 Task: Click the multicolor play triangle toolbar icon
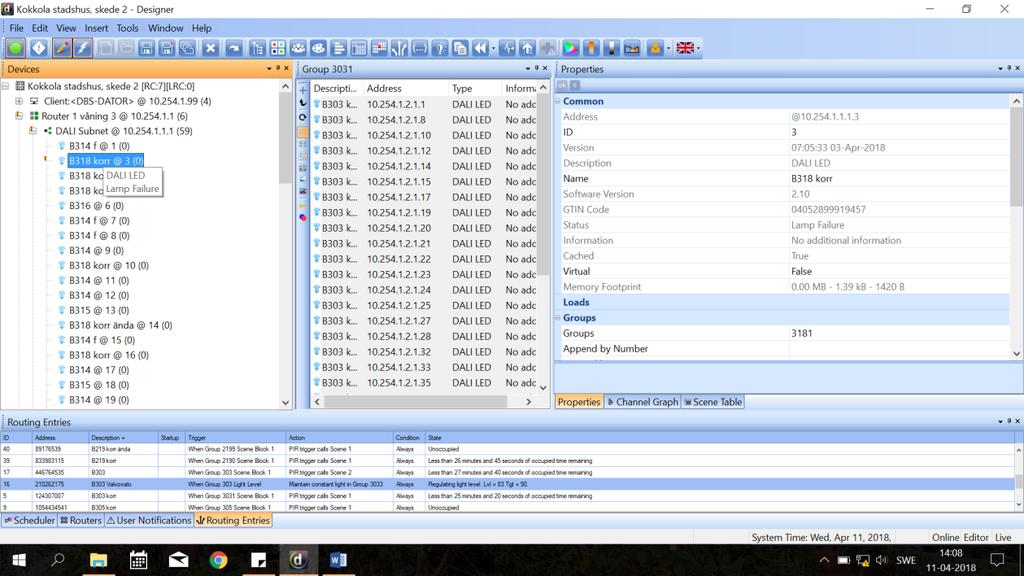click(x=570, y=48)
